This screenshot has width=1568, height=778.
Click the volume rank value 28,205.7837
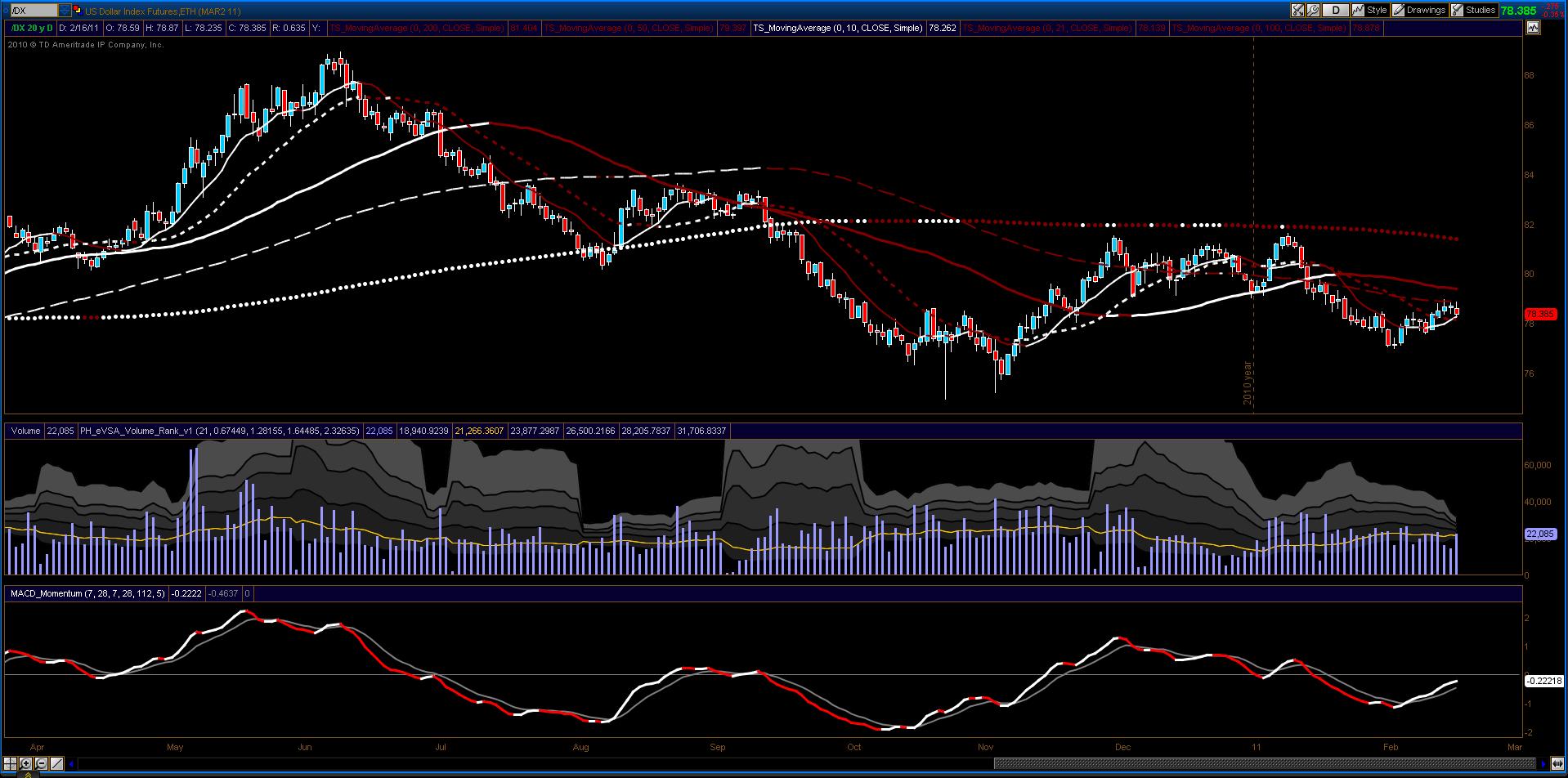click(647, 431)
